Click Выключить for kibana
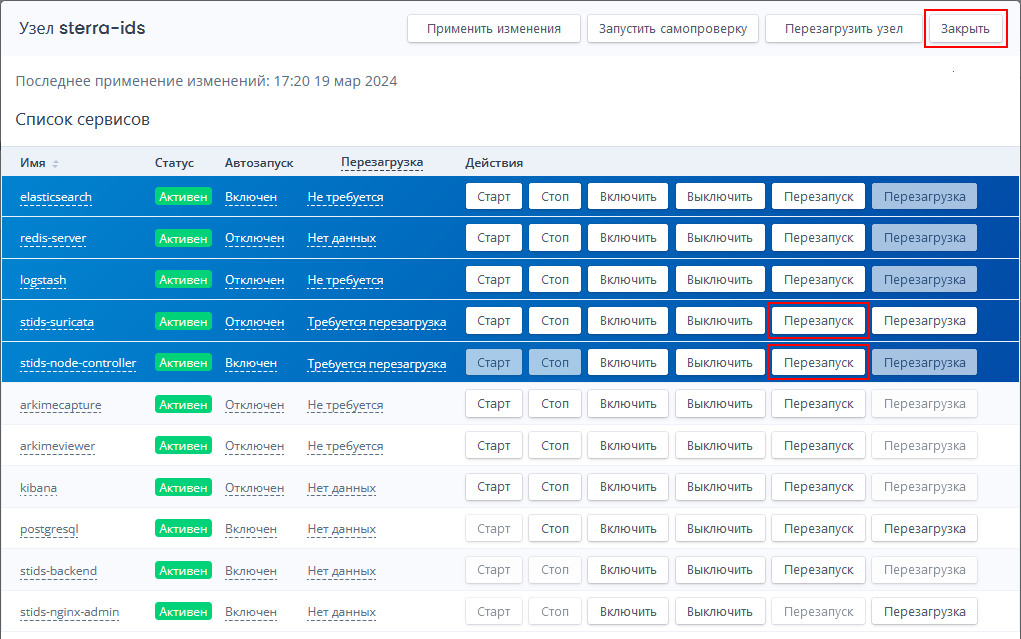The width and height of the screenshot is (1021, 639). pyautogui.click(x=720, y=487)
